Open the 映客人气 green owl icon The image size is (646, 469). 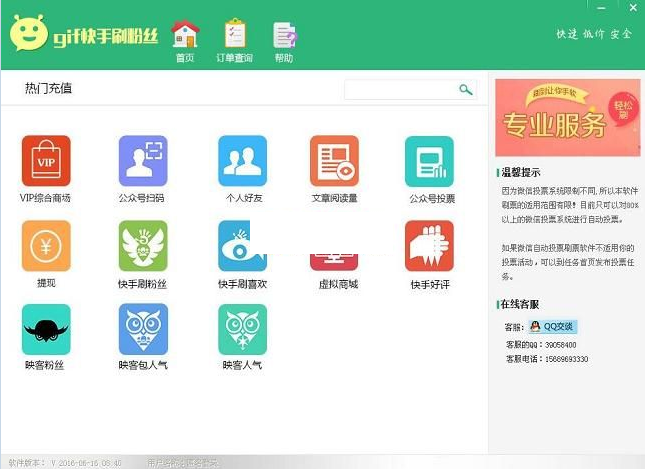pos(243,330)
